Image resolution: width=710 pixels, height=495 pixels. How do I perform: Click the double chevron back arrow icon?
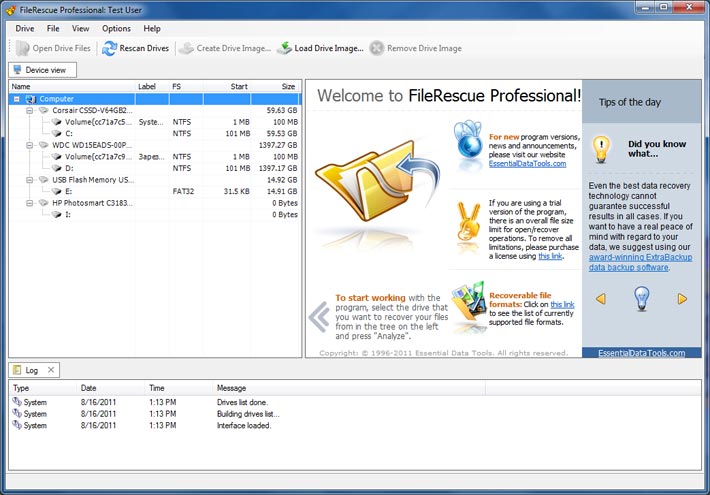(x=320, y=317)
